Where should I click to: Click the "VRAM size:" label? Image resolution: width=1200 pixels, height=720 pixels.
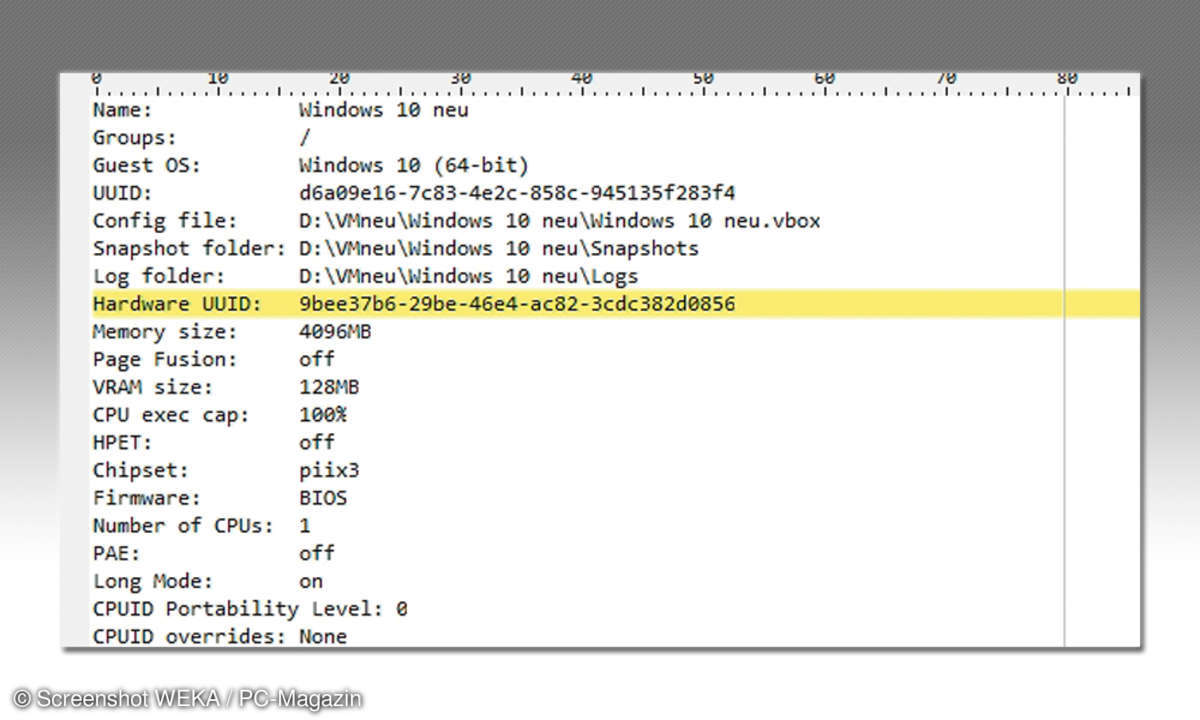(x=153, y=387)
